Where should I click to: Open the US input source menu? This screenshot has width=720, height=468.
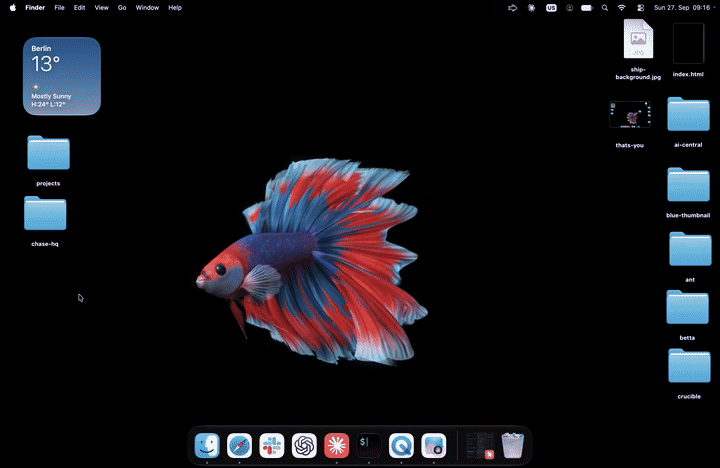[551, 7]
